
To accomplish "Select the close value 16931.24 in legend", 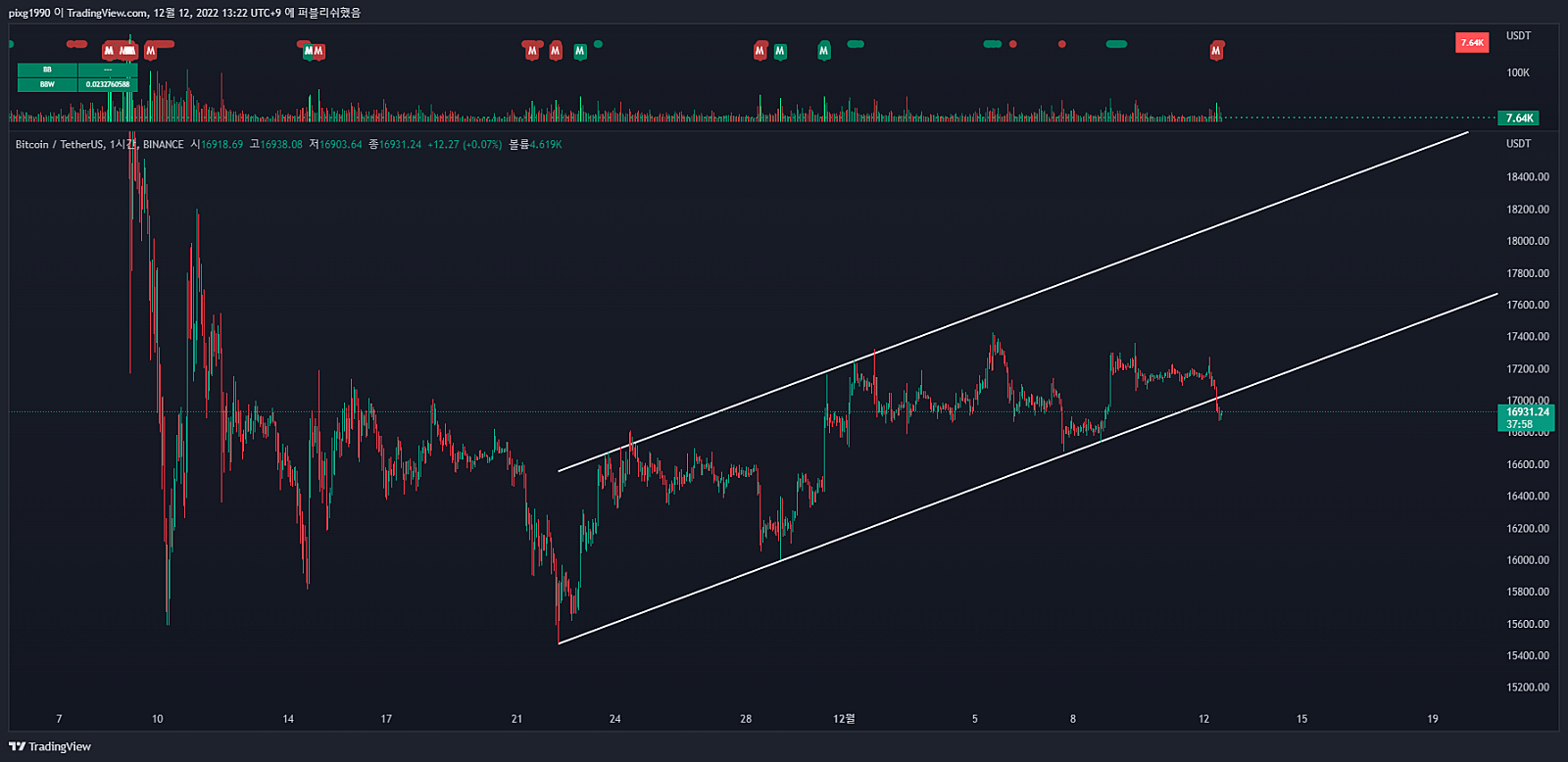I will click(x=400, y=144).
